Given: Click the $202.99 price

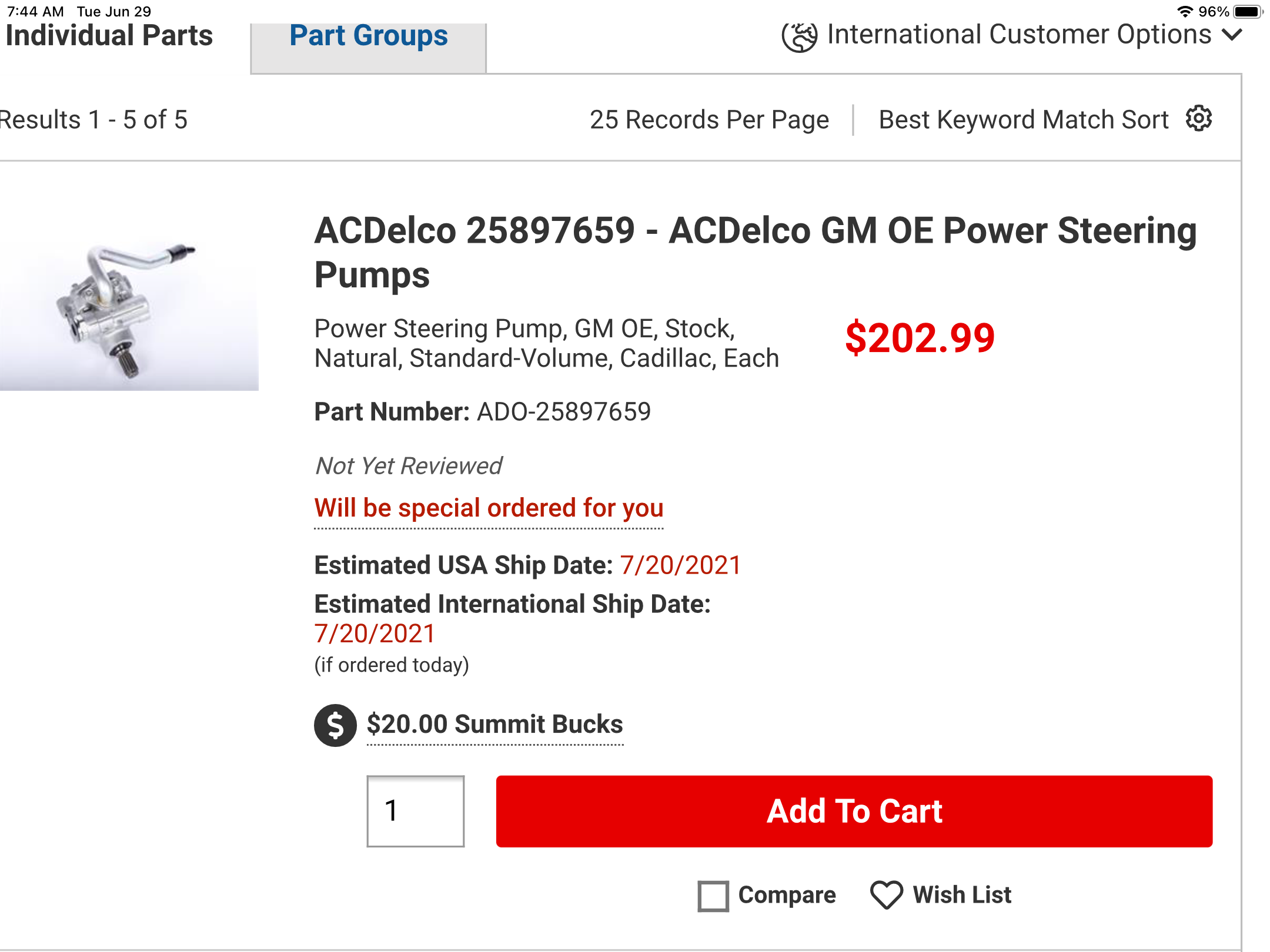Looking at the screenshot, I should click(x=920, y=338).
